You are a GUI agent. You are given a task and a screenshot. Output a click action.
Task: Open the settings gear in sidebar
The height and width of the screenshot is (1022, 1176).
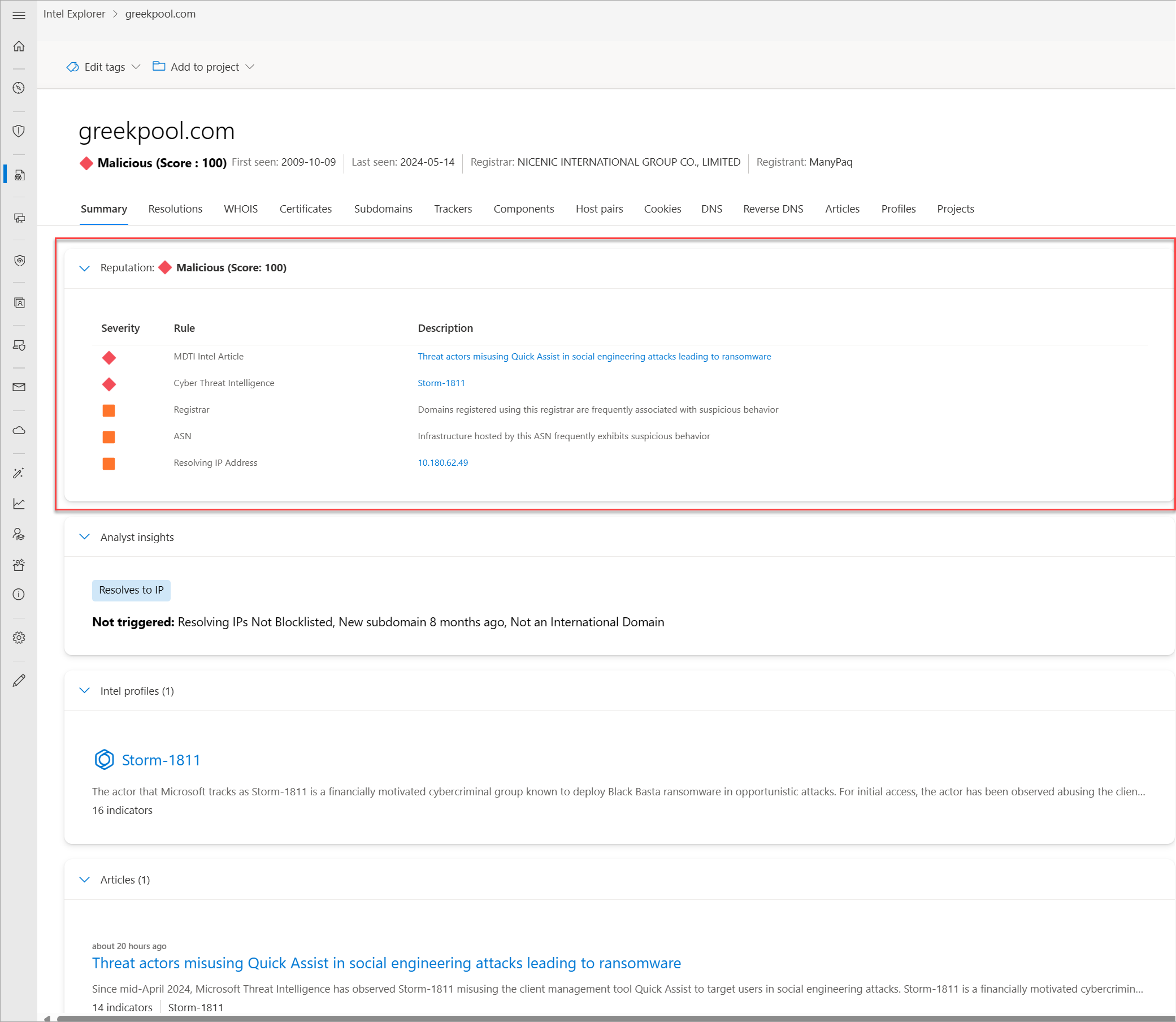click(19, 638)
